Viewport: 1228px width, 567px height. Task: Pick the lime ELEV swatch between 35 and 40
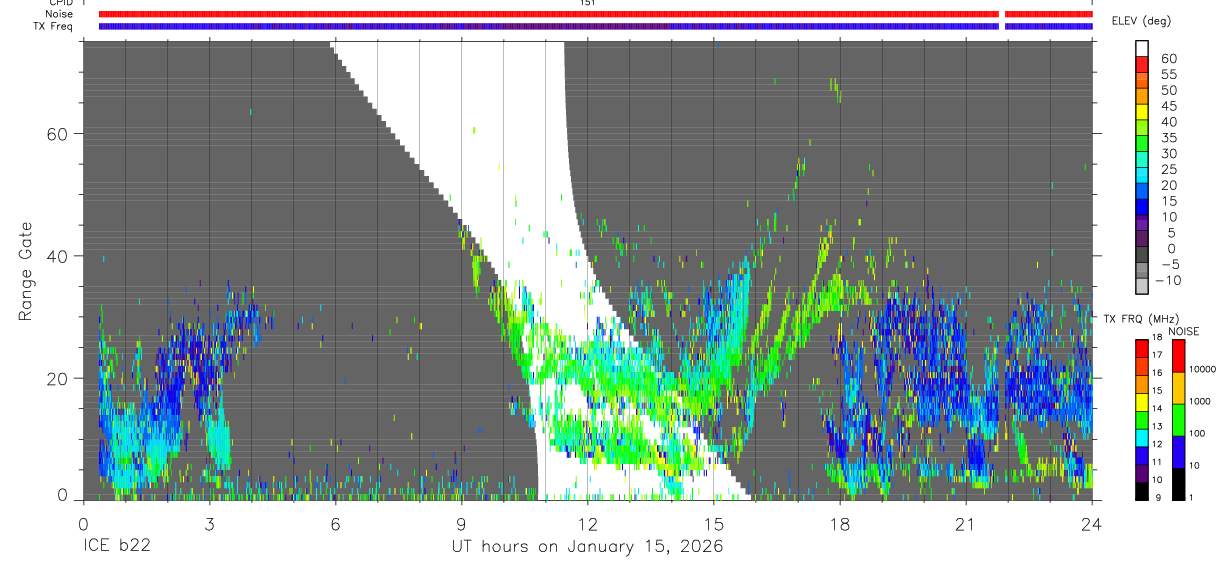point(1142,129)
